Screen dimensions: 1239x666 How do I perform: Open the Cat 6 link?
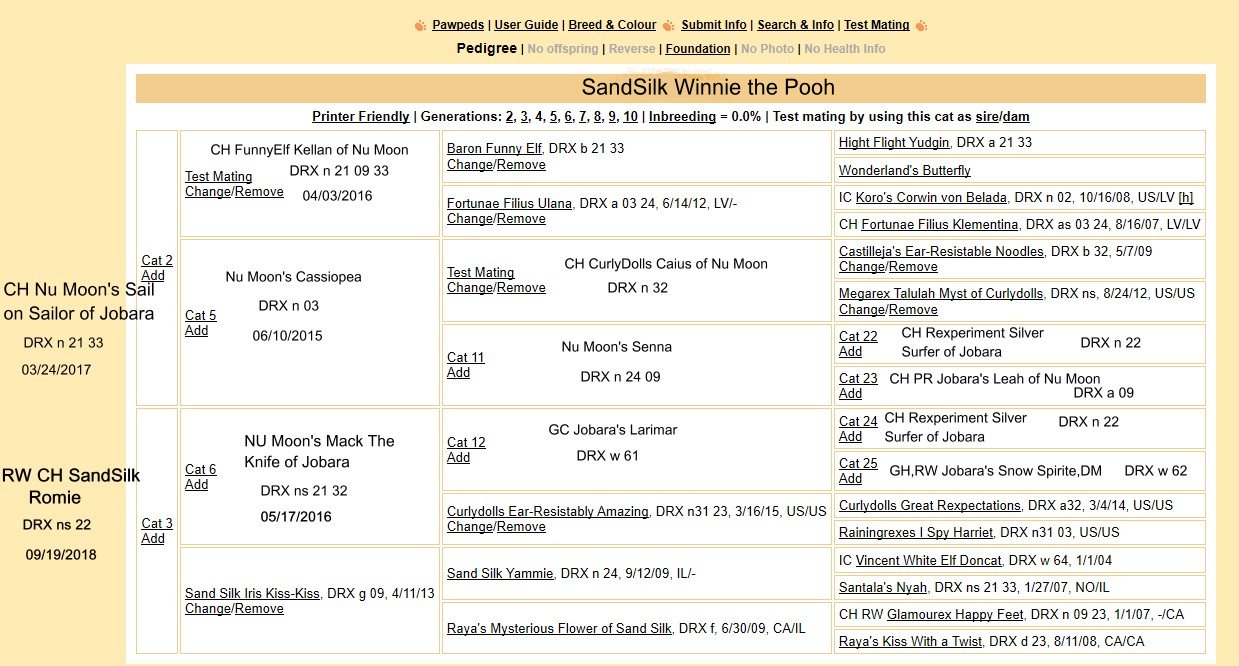pyautogui.click(x=200, y=469)
